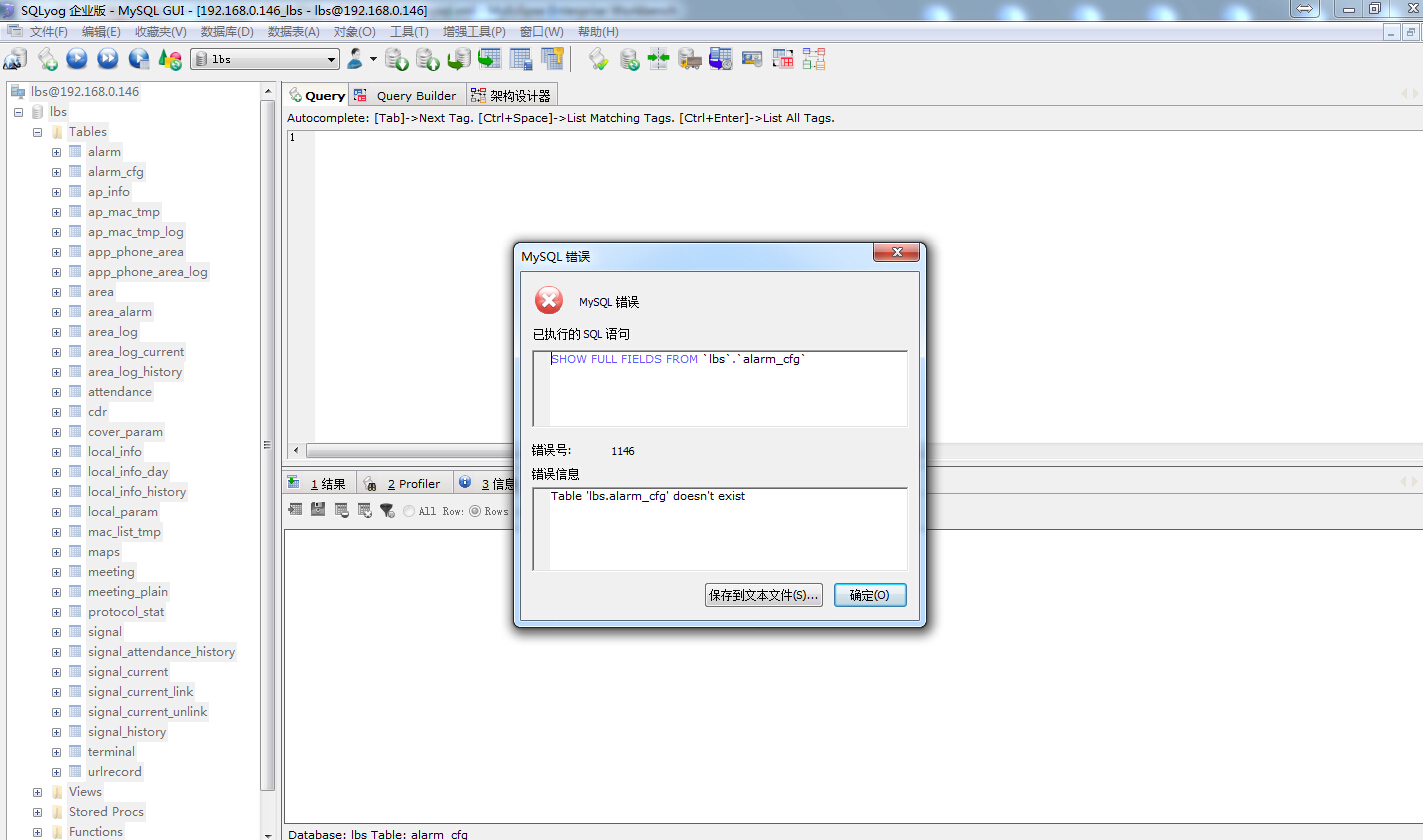Select the 1 结果 tab

[318, 484]
